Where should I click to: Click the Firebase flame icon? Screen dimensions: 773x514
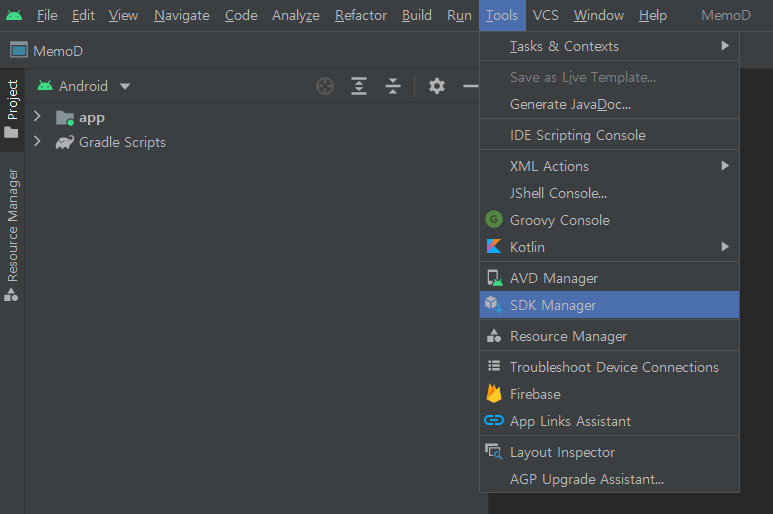[494, 393]
